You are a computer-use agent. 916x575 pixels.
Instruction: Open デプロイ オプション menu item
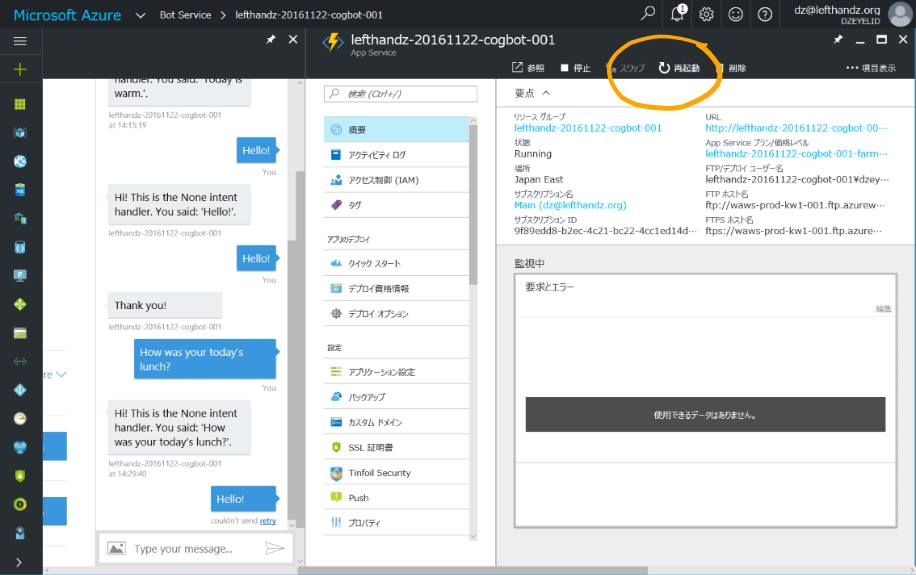pos(396,314)
